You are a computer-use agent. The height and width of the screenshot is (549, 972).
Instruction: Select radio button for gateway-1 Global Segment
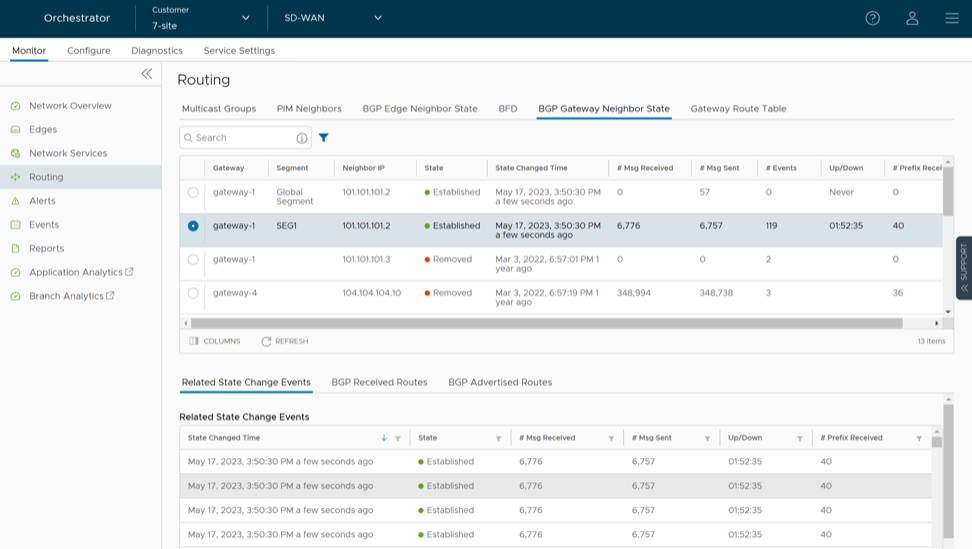(x=193, y=192)
